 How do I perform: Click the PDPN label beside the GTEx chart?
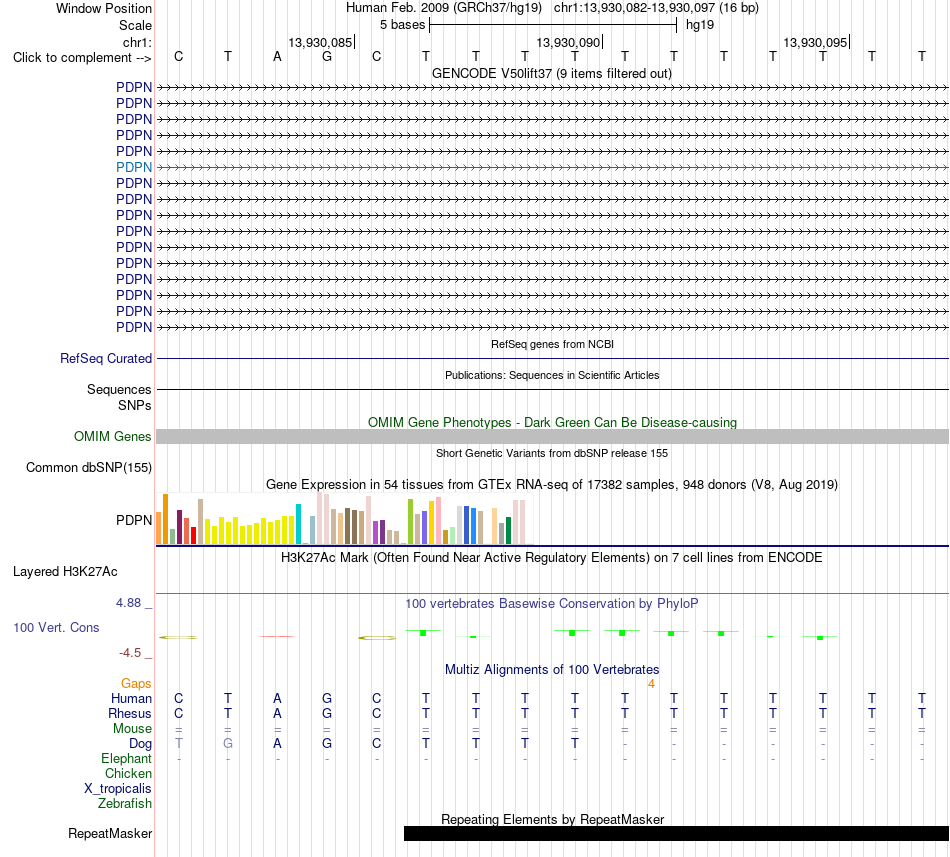134,520
